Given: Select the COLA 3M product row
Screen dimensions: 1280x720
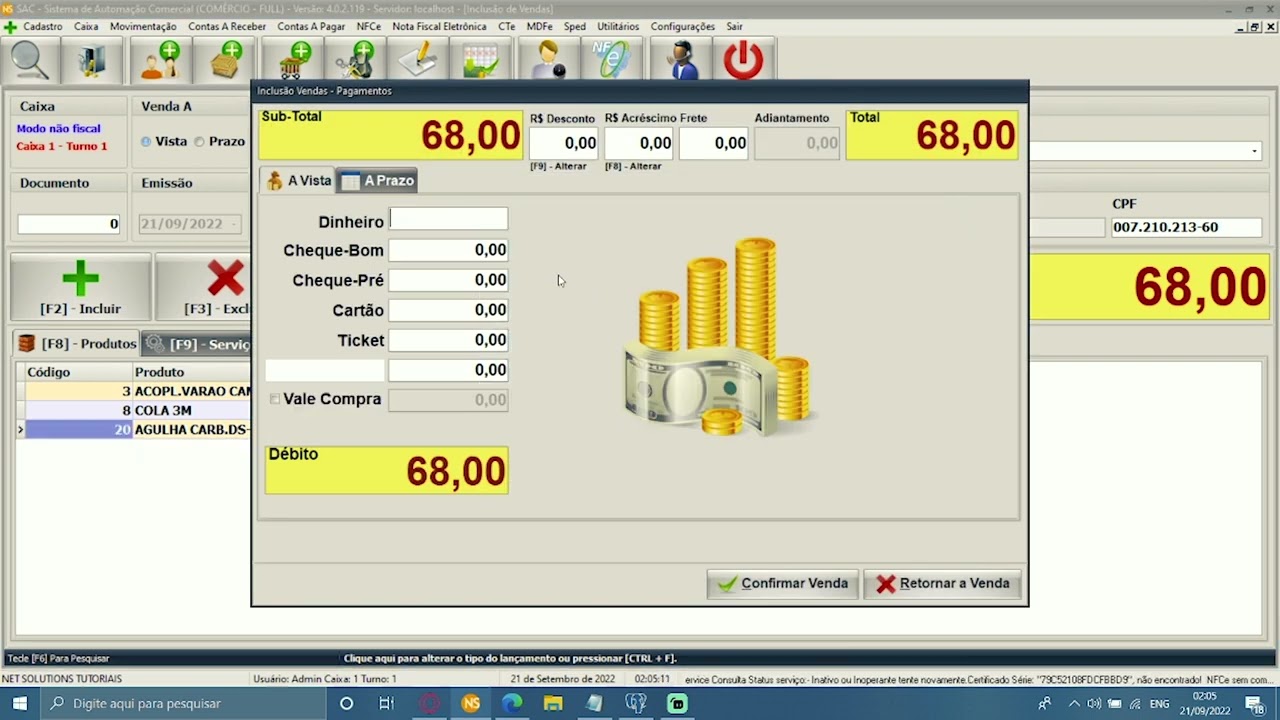Looking at the screenshot, I should point(136,410).
